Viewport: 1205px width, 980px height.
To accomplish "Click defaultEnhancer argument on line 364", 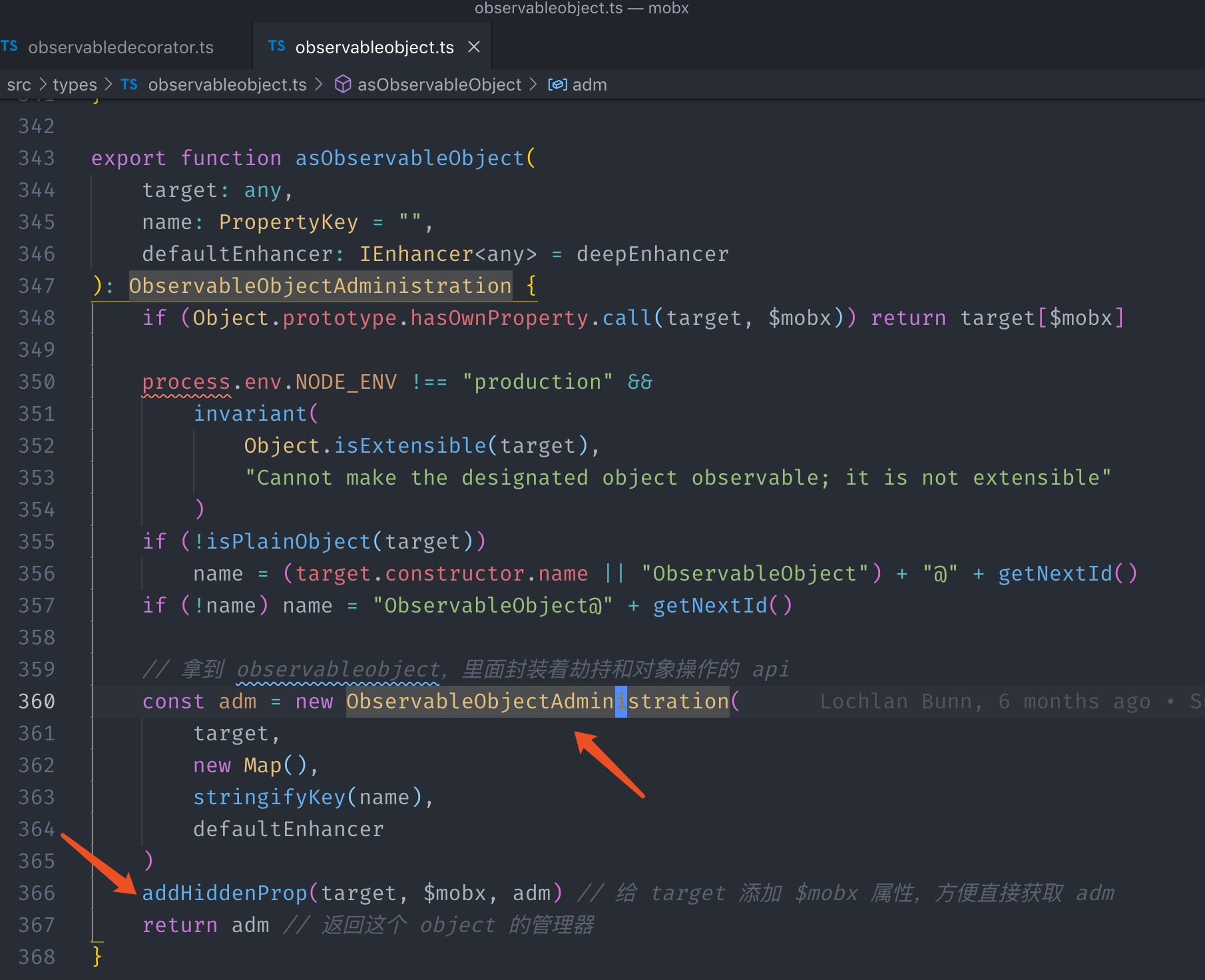I will click(288, 830).
